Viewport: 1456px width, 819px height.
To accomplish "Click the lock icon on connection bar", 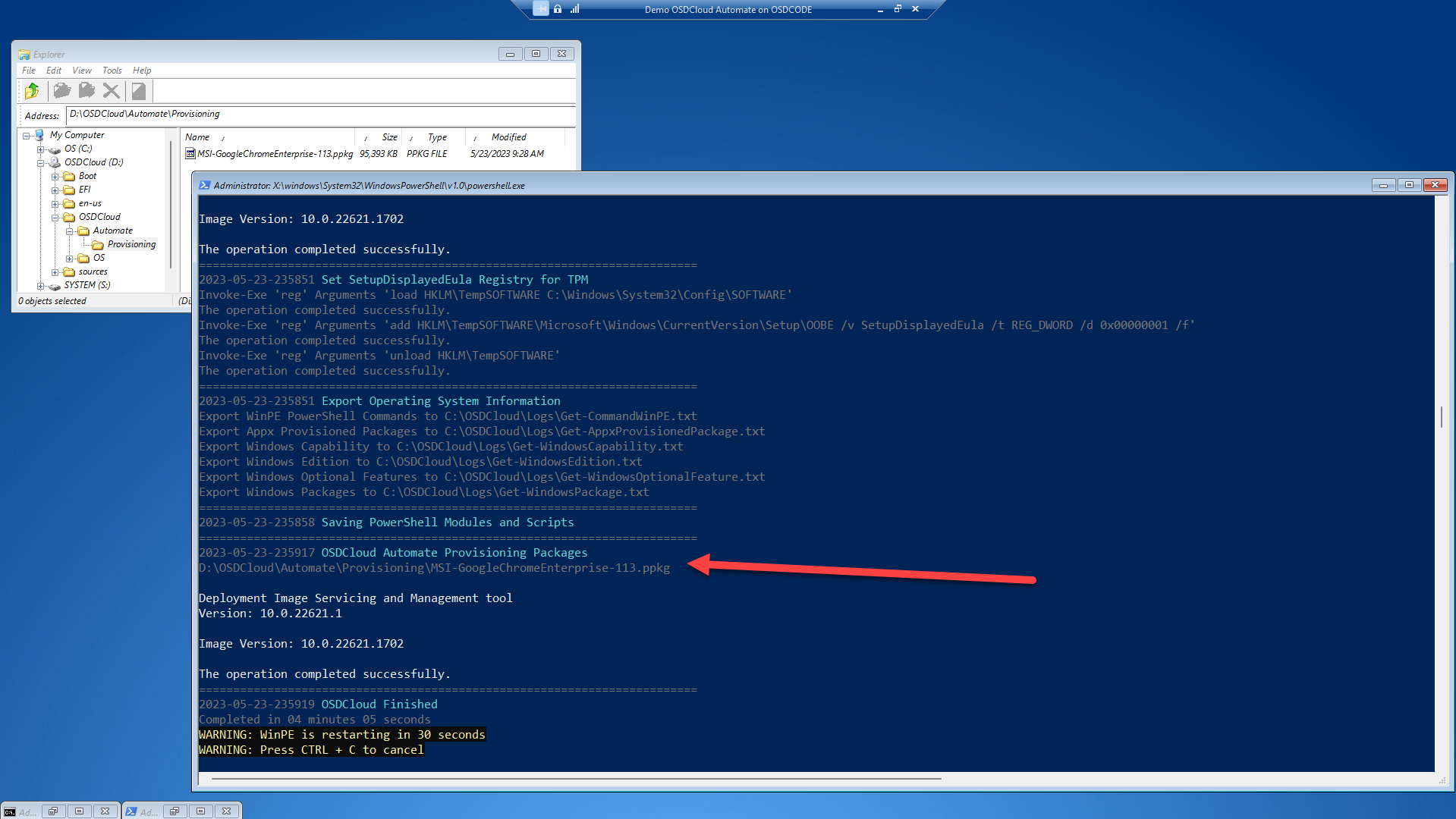I will [x=558, y=9].
